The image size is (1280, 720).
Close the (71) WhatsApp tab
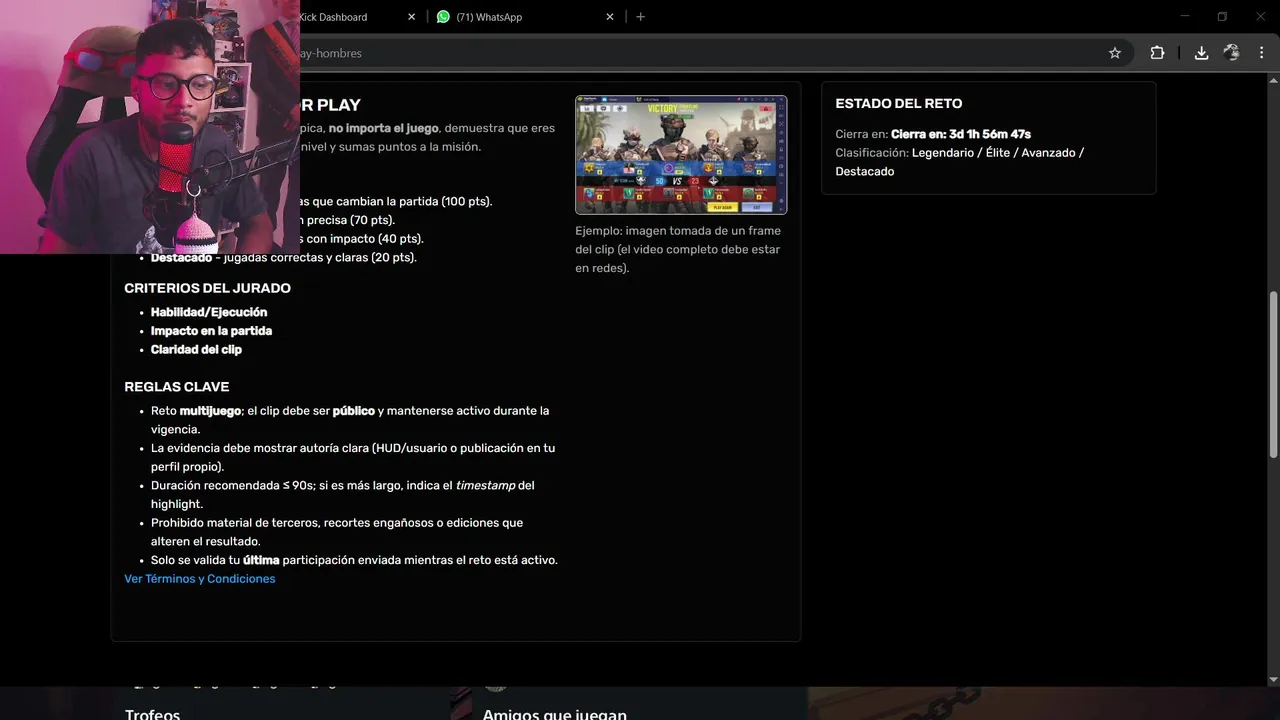610,17
